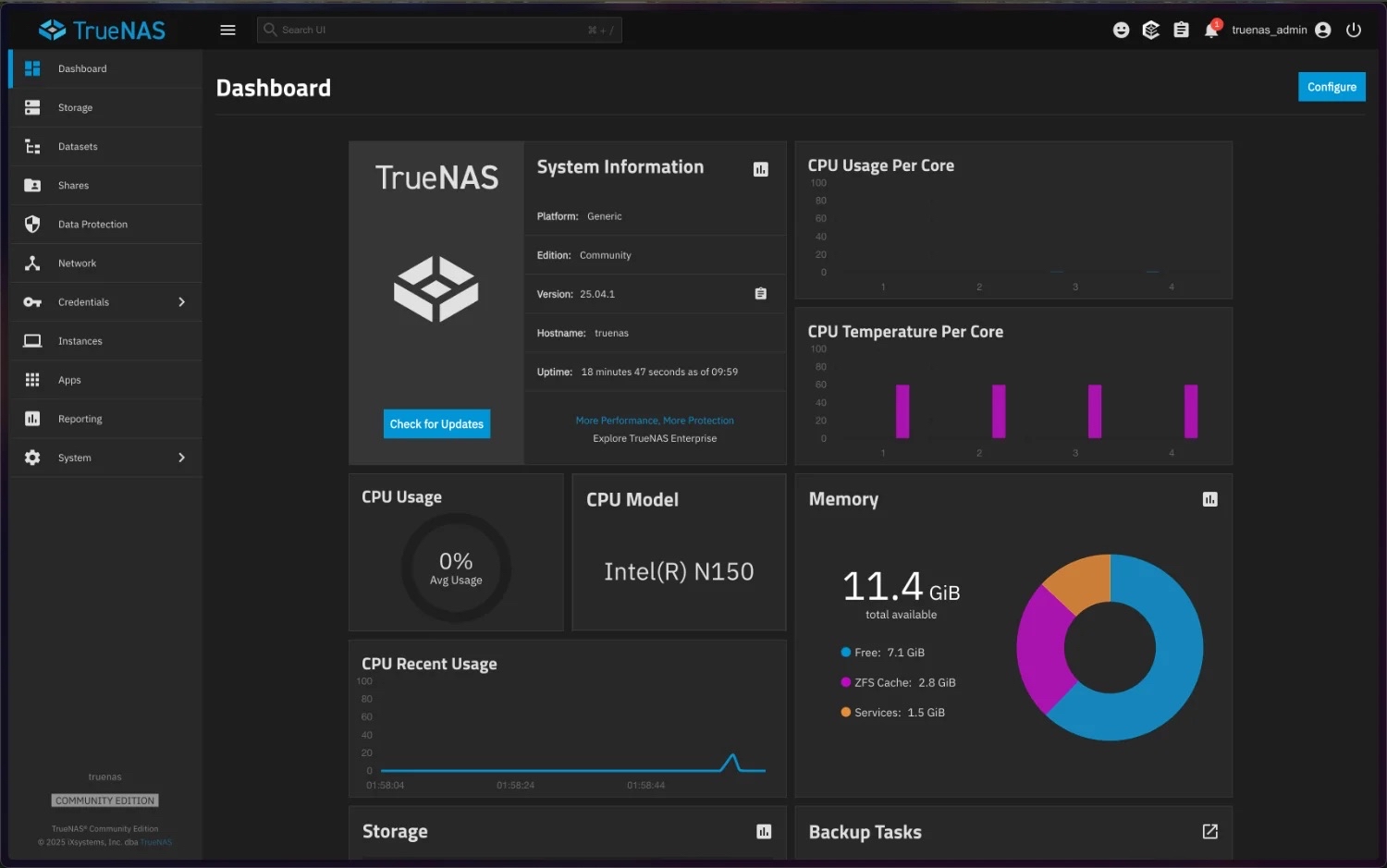Click the Credentials key icon
The width and height of the screenshot is (1387, 868).
point(32,302)
